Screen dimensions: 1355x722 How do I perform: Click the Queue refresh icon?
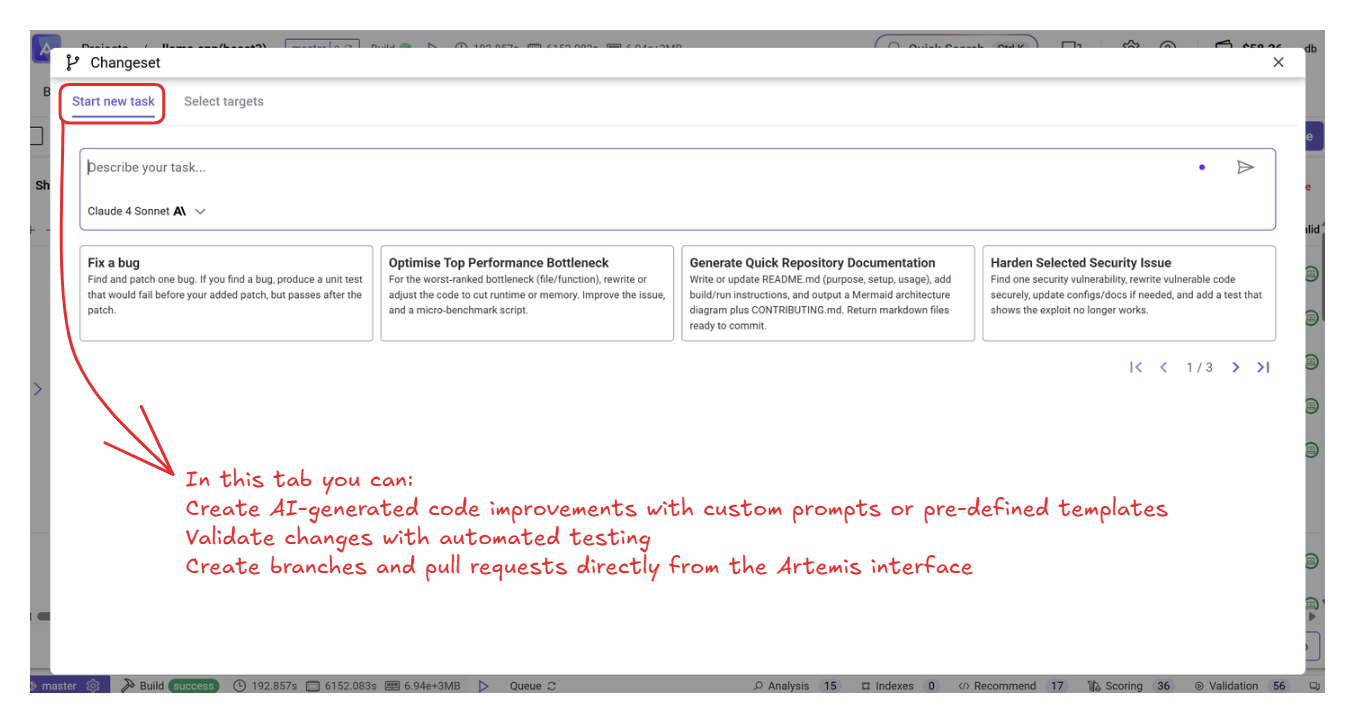point(551,686)
